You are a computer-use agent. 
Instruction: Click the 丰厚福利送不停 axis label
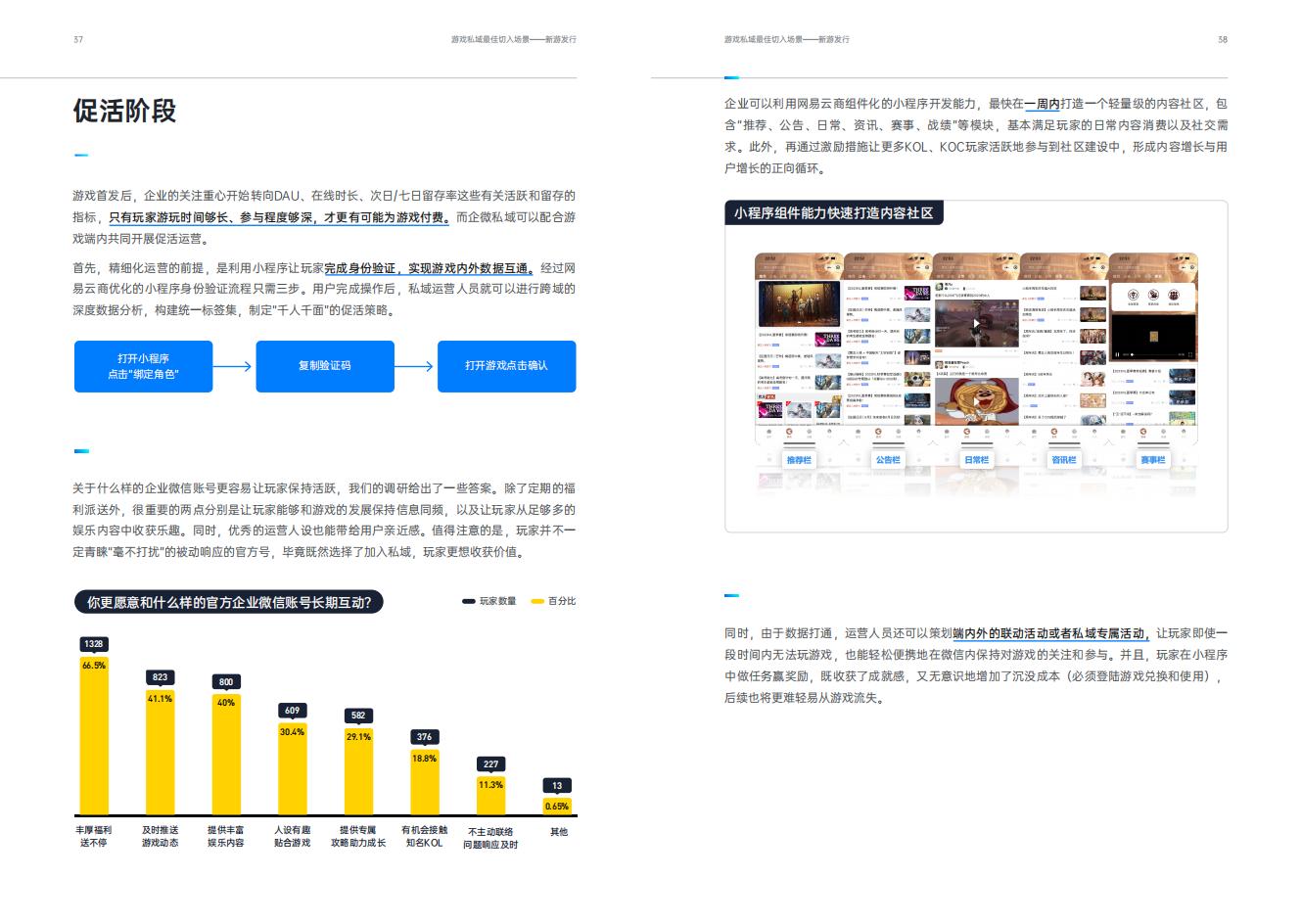point(94,836)
